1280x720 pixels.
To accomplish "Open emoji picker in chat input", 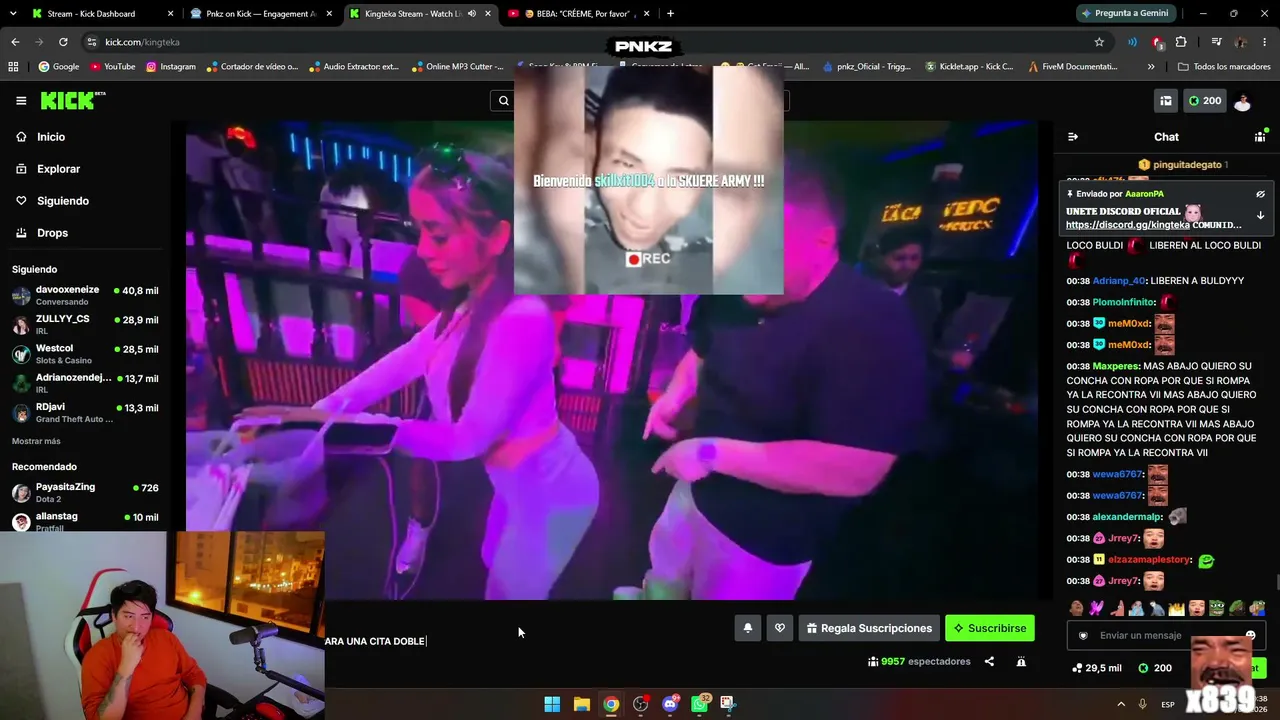I will pyautogui.click(x=1250, y=635).
